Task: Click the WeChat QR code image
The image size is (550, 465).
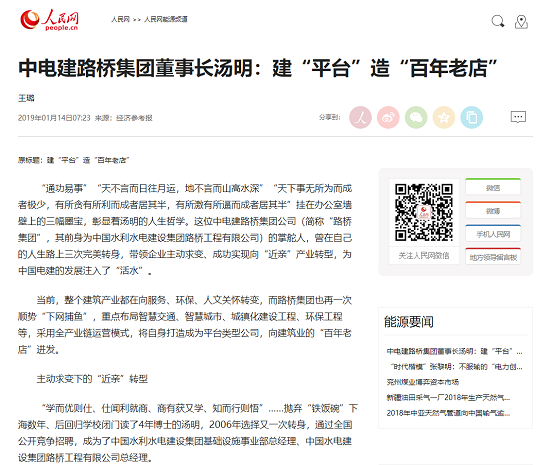Action: coord(424,212)
